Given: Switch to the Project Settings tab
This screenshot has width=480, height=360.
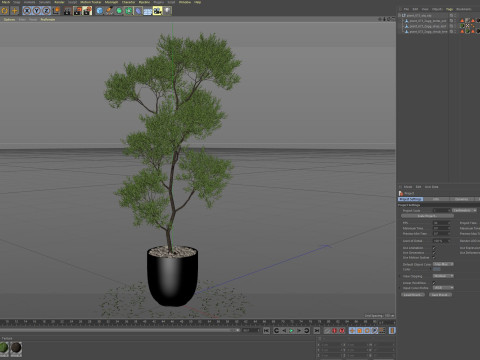Looking at the screenshot, I should [x=410, y=199].
